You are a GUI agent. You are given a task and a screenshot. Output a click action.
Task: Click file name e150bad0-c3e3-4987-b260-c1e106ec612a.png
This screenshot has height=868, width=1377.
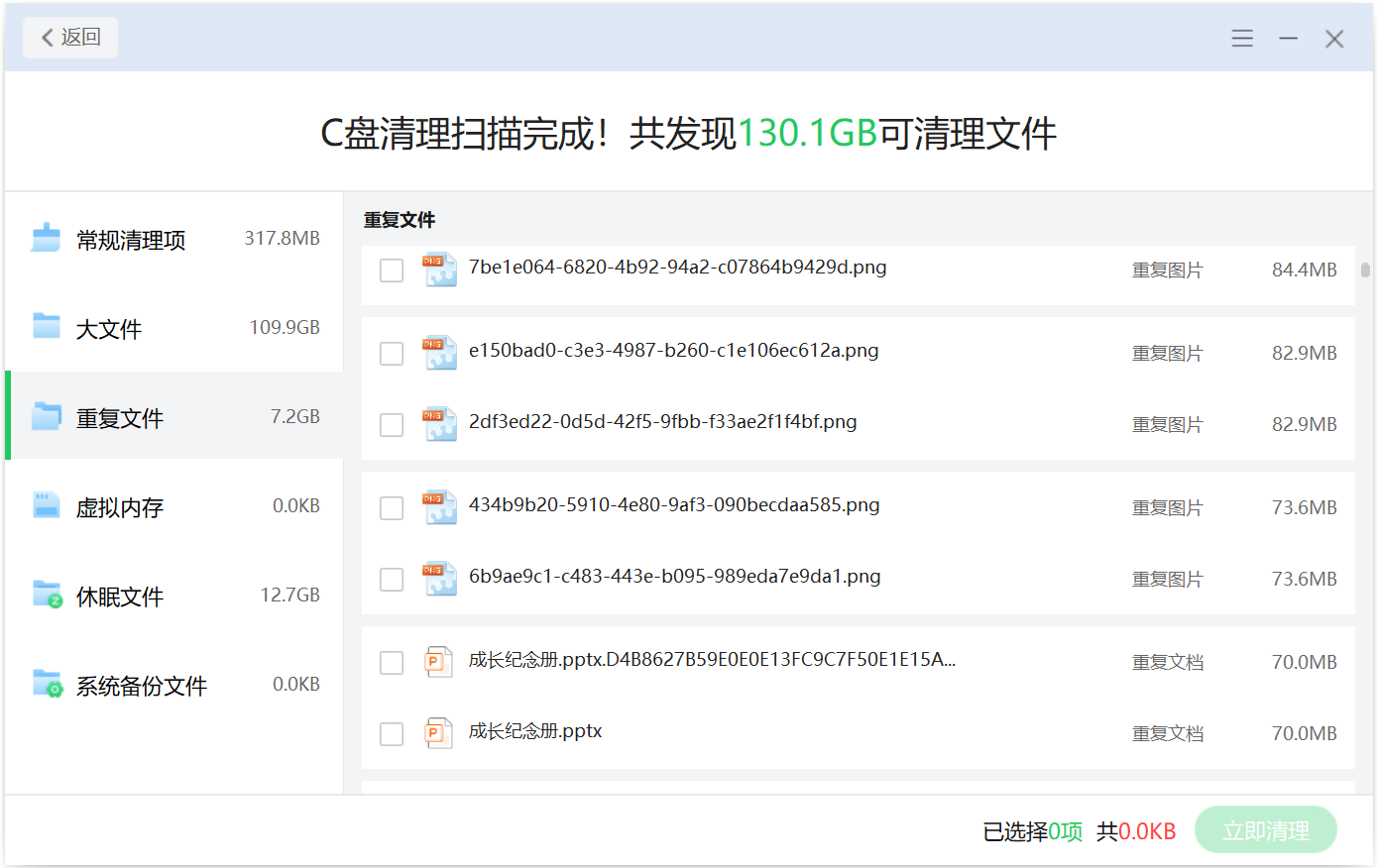[673, 351]
